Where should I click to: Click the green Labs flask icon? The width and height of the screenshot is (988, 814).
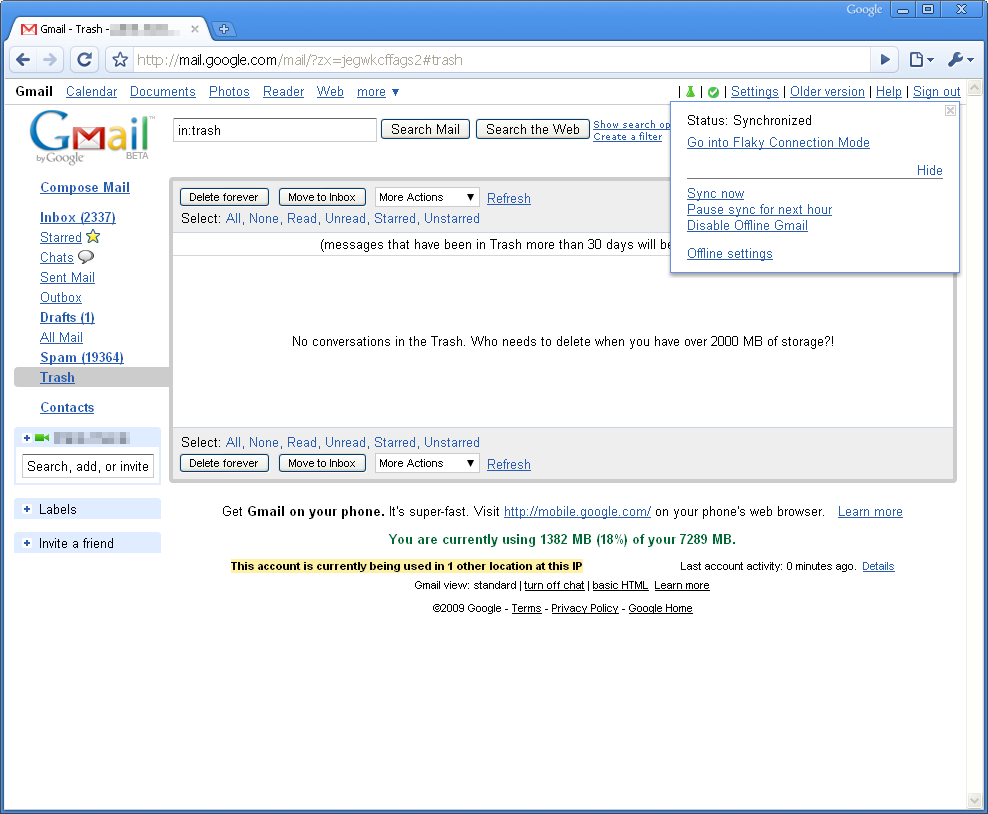[x=691, y=92]
